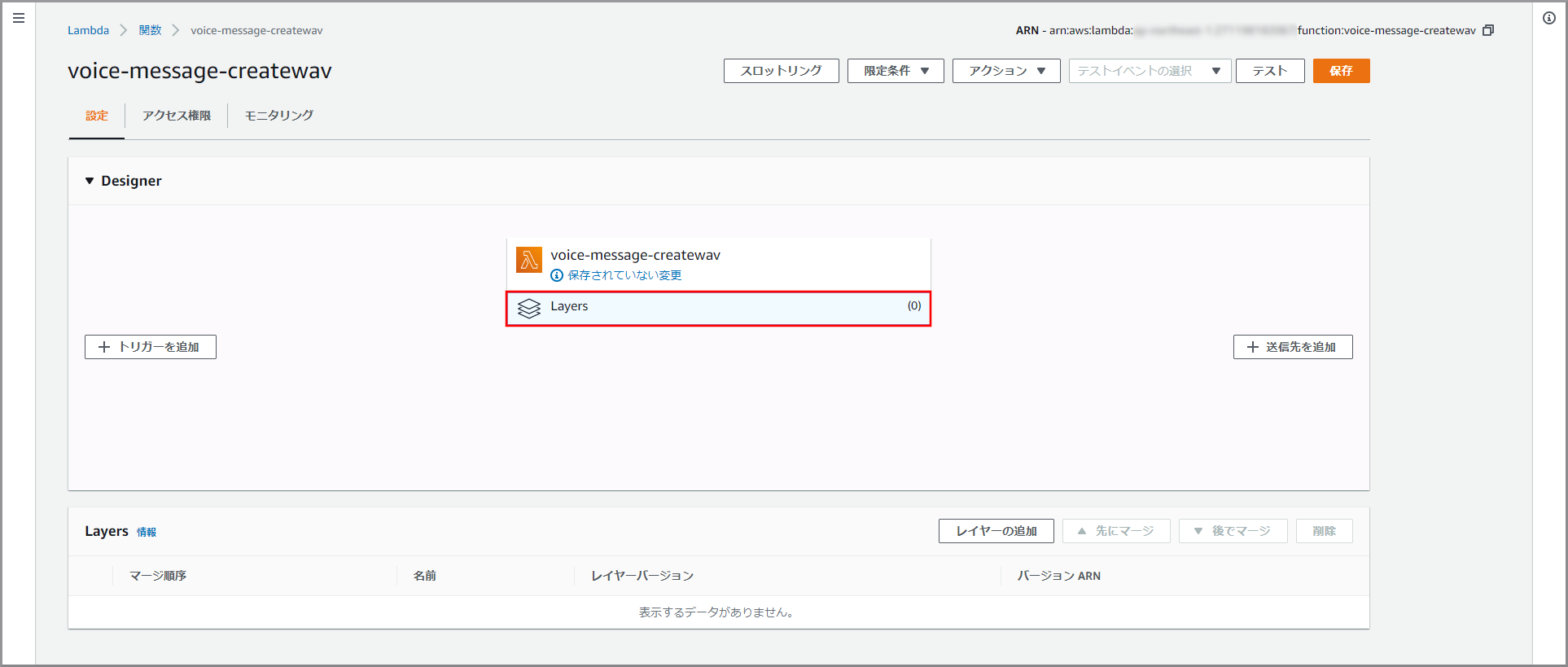Click the Designer section title
Screen dimensions: 1568x667
[131, 181]
